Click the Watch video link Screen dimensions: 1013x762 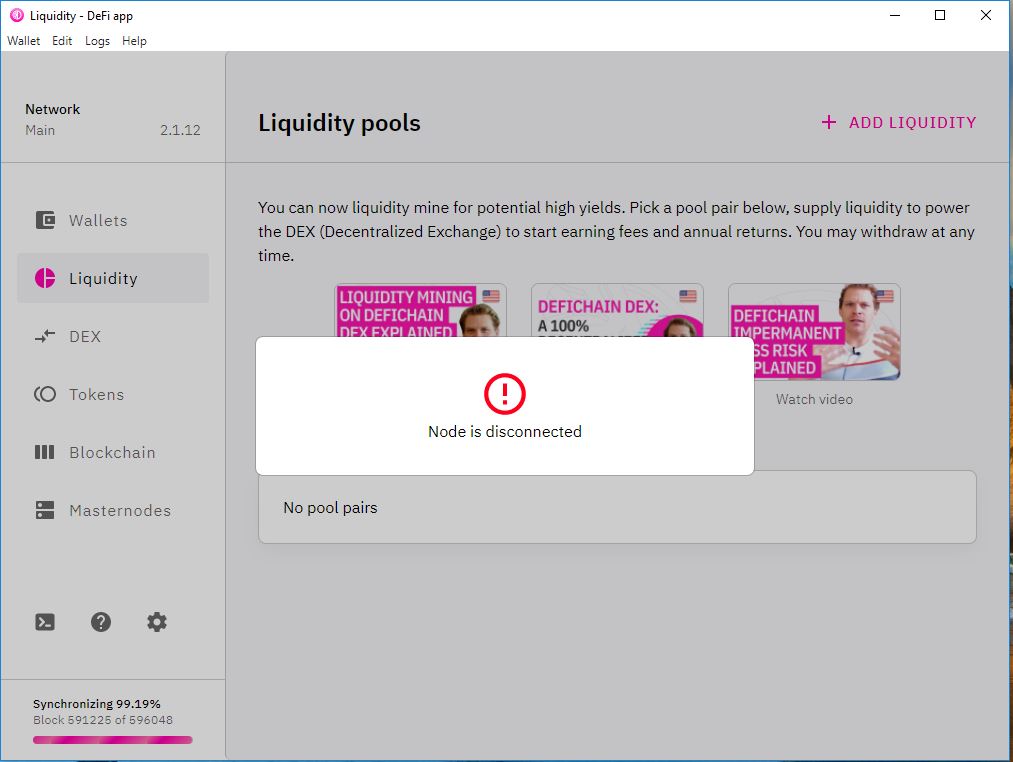[x=814, y=399]
